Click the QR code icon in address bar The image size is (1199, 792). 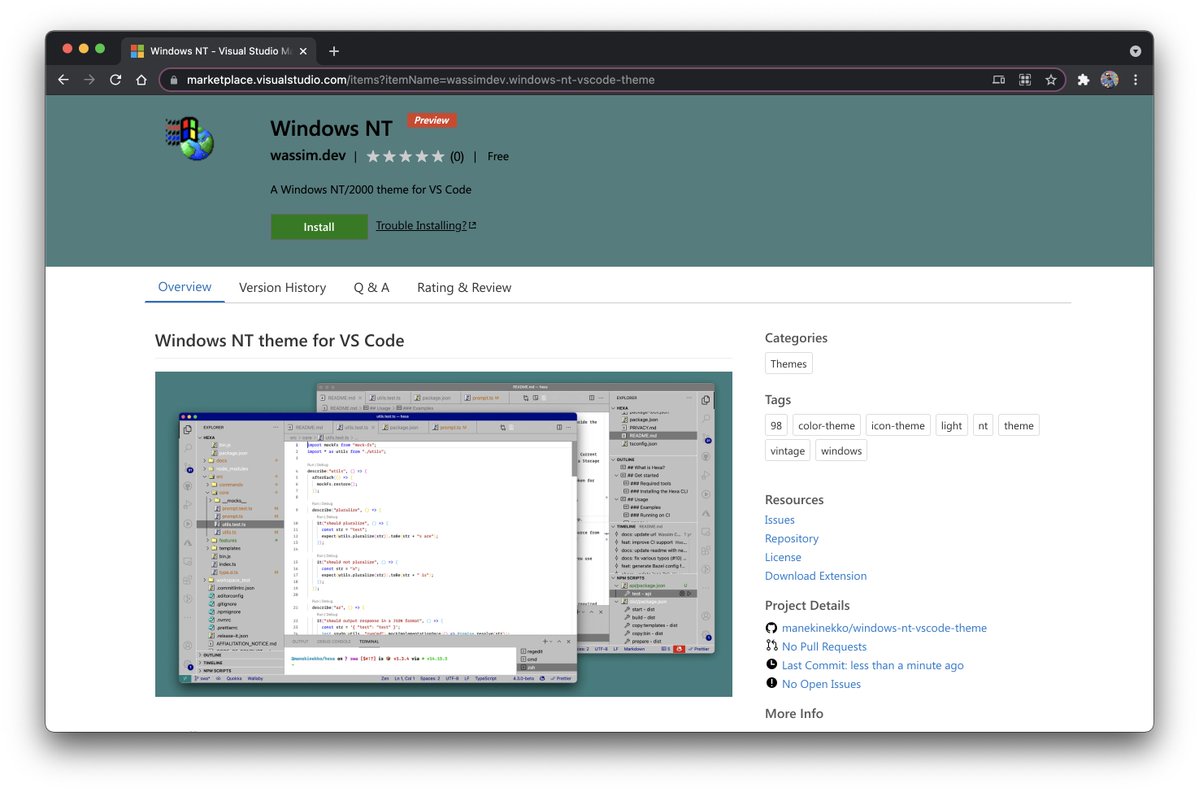click(x=1025, y=80)
